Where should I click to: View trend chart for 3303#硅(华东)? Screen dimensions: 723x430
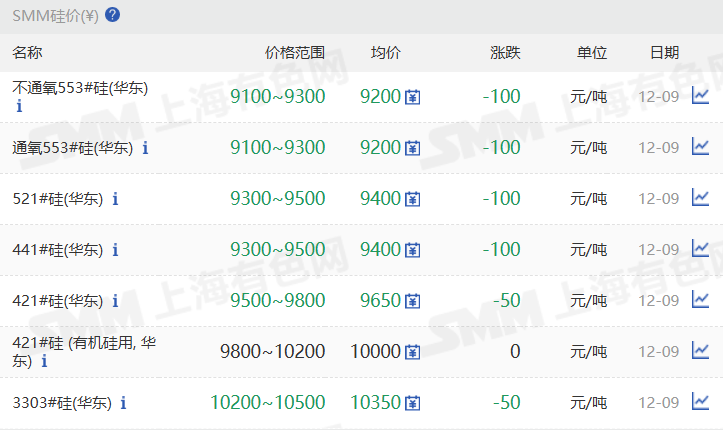point(700,401)
